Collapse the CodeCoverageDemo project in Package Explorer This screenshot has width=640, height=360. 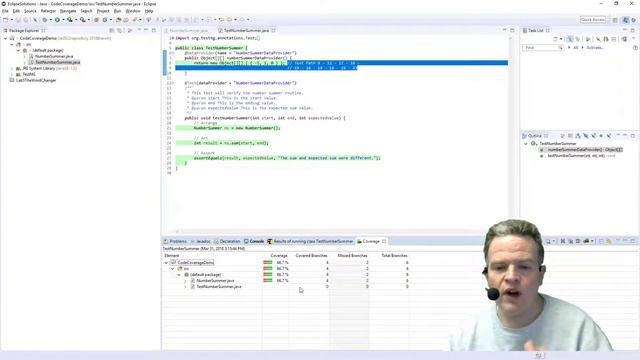6,38
